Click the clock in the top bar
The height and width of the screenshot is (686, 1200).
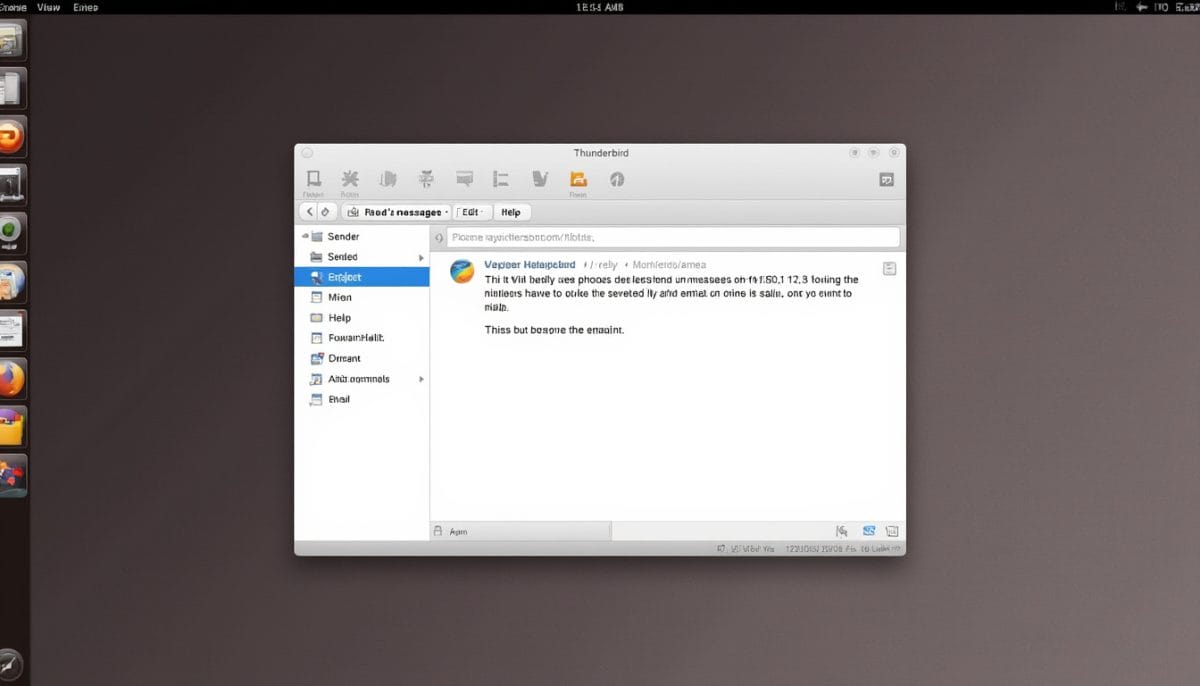coord(601,7)
